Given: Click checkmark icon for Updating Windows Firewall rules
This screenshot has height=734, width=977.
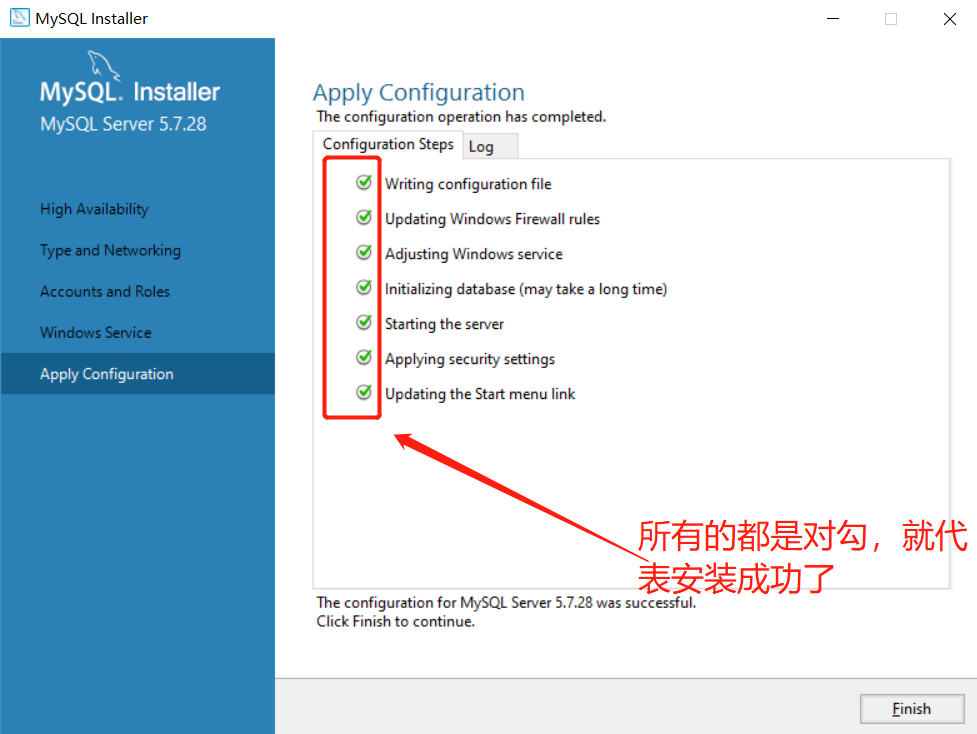Looking at the screenshot, I should point(364,217).
